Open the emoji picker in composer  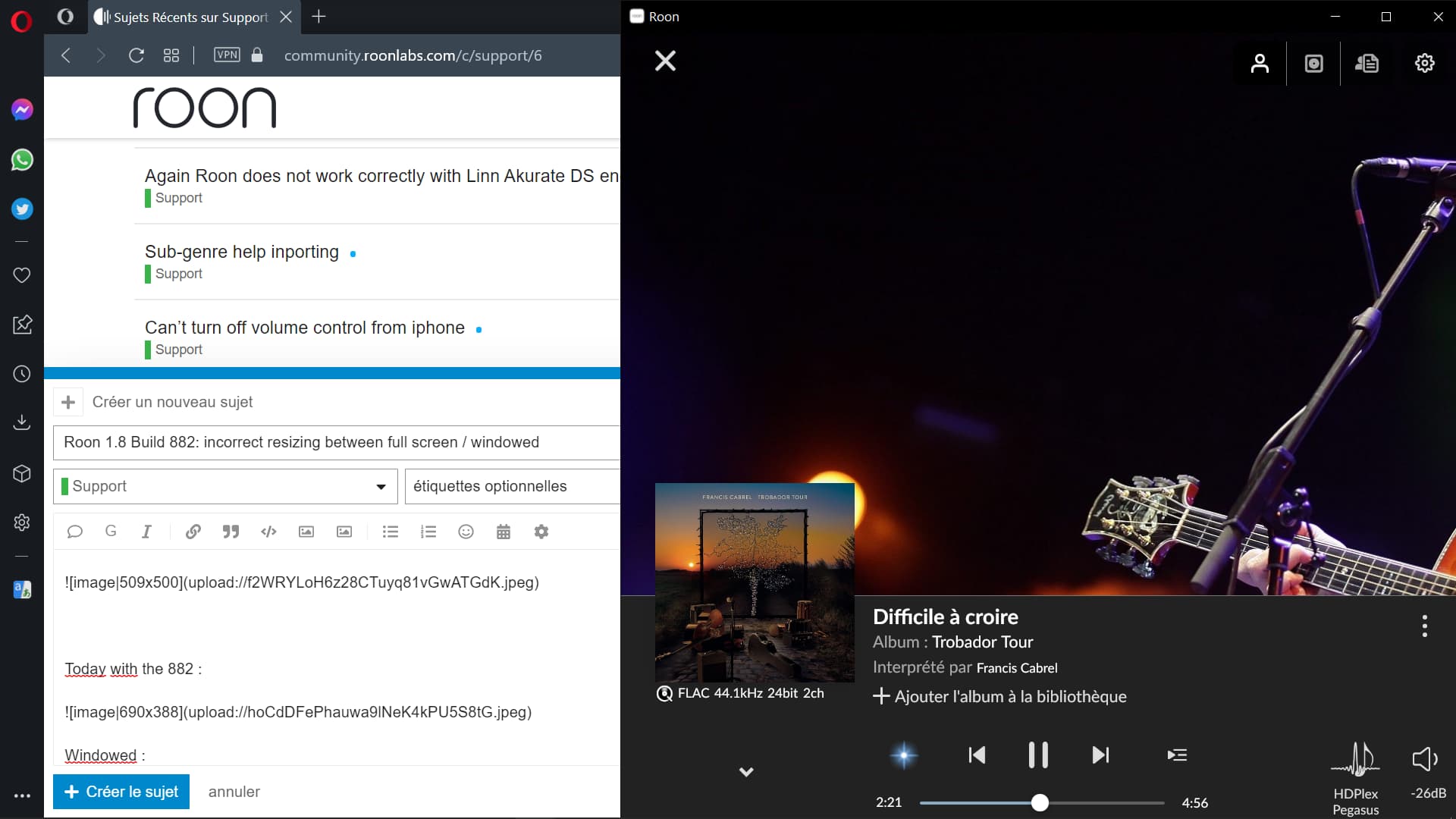[x=466, y=532]
